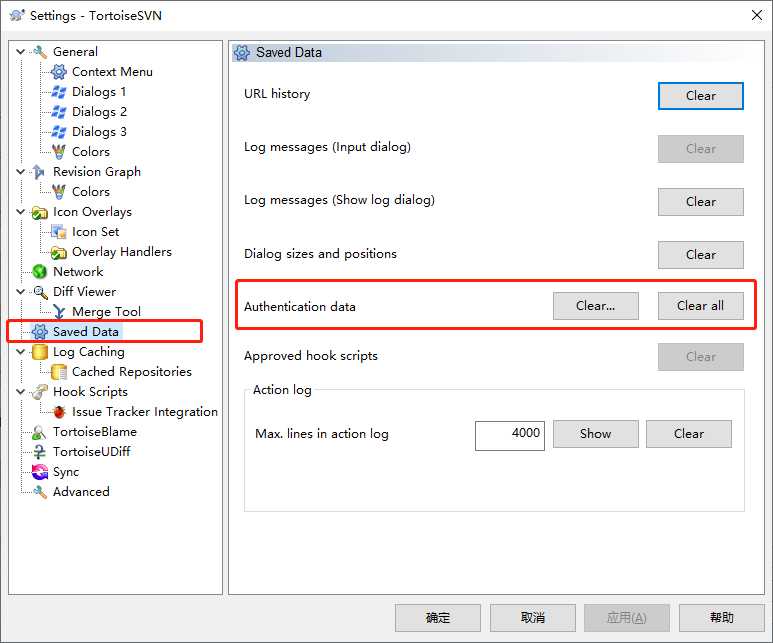This screenshot has height=643, width=773.
Task: Click the Advanced wrench icon
Action: 39,492
